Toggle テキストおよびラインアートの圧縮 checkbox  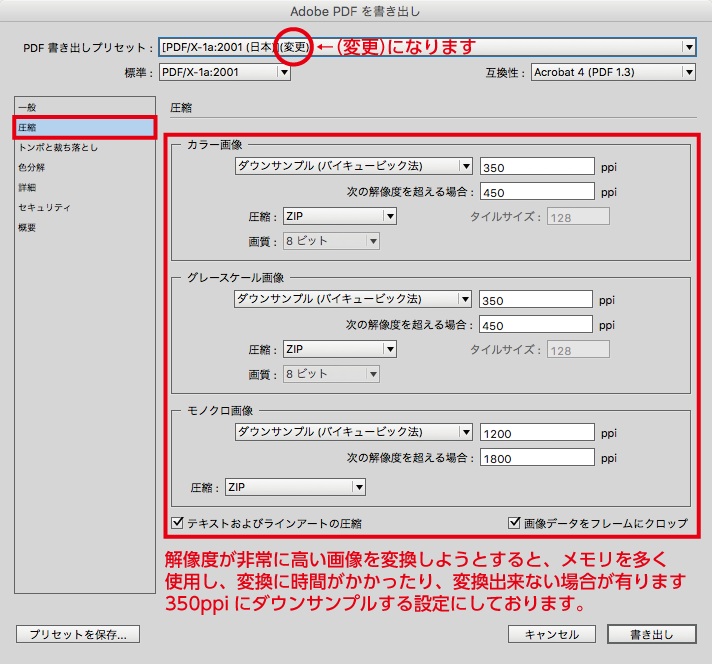click(x=178, y=523)
